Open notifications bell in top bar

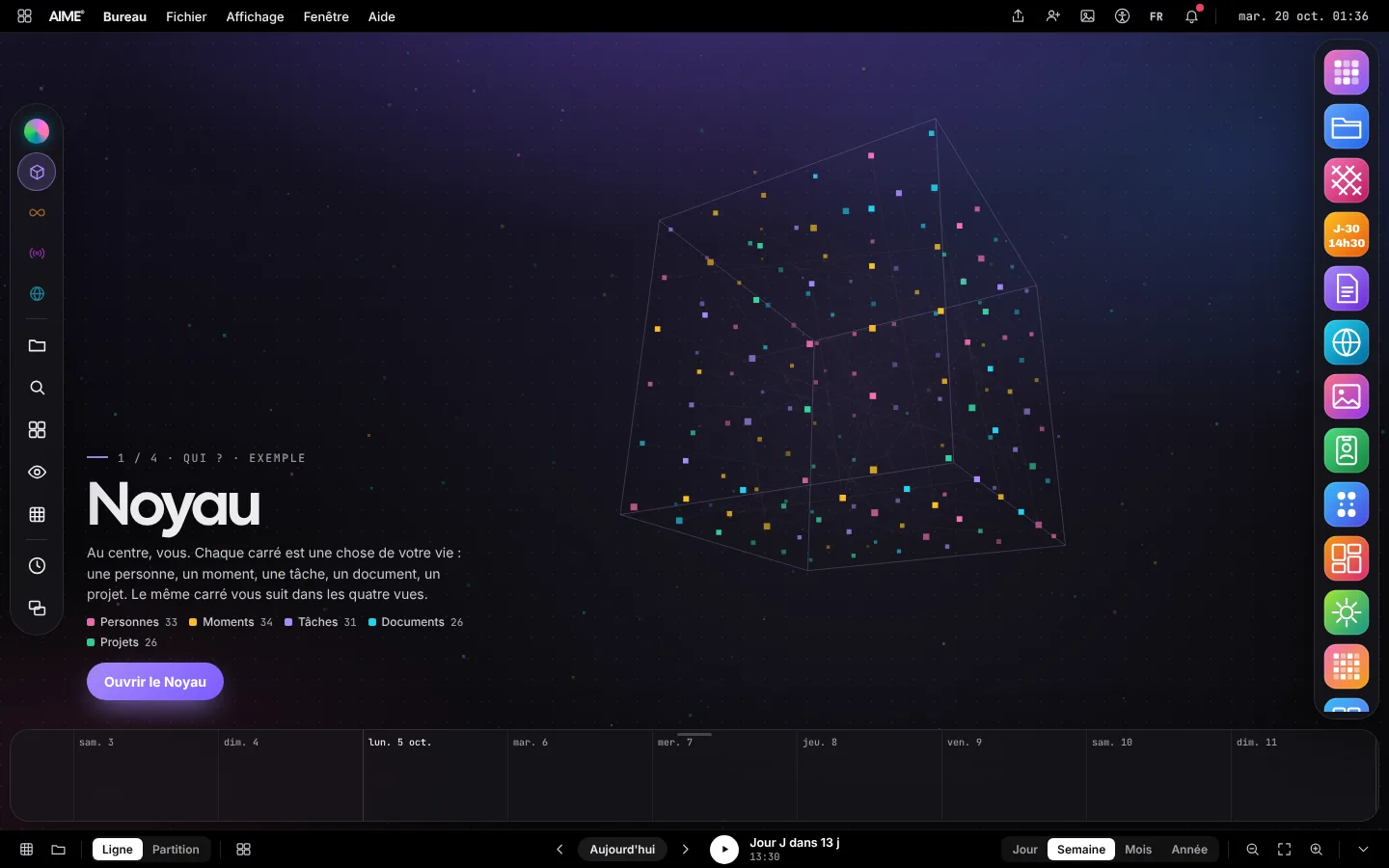coord(1192,16)
